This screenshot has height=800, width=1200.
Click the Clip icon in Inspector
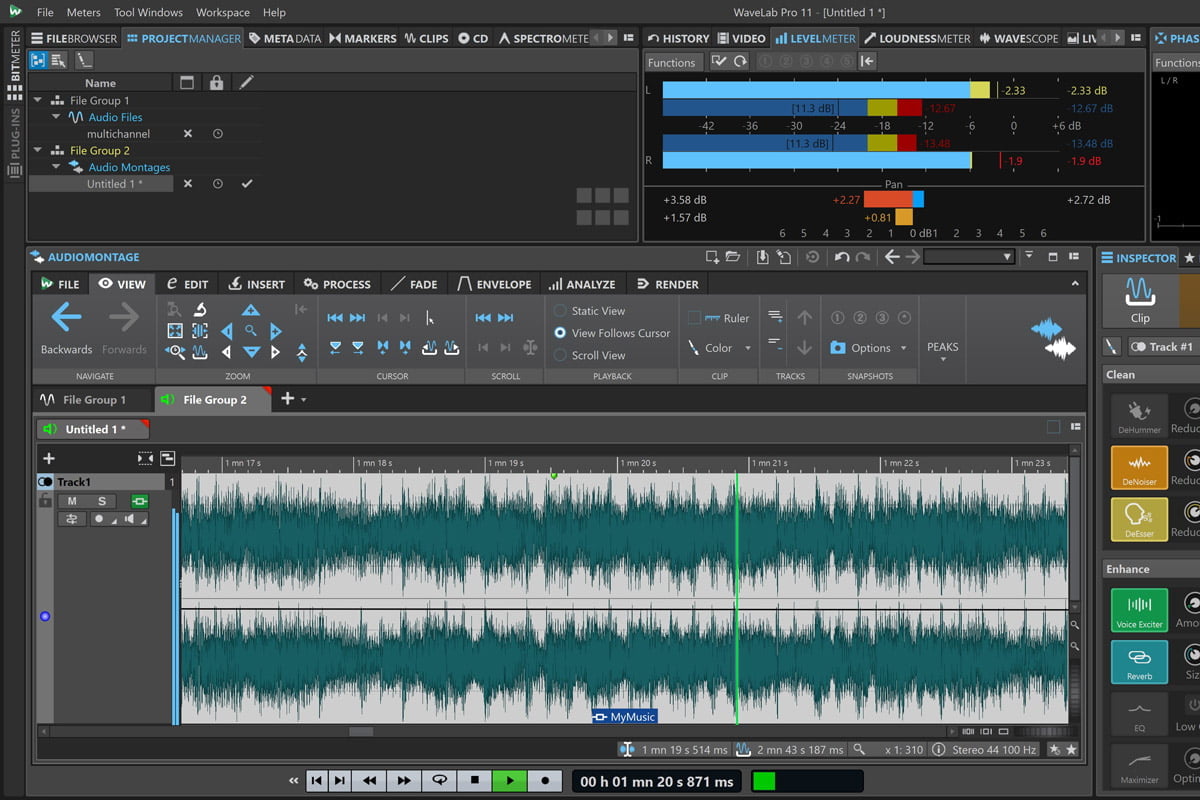[1140, 301]
